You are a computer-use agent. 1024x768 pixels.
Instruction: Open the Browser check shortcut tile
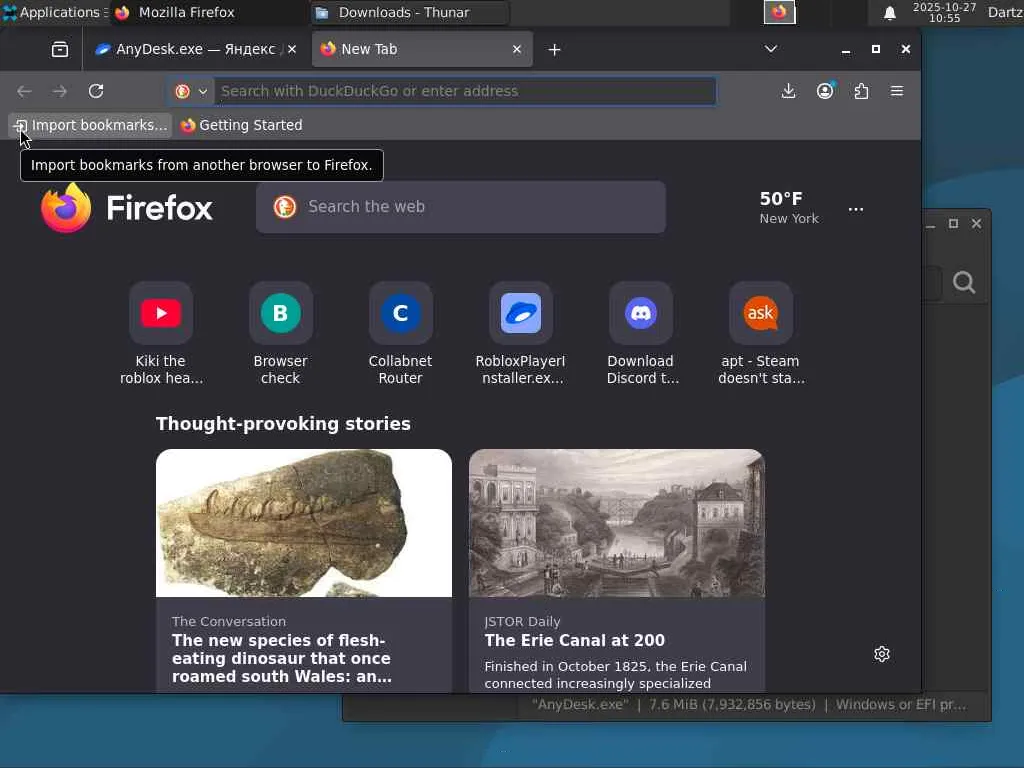tap(281, 334)
